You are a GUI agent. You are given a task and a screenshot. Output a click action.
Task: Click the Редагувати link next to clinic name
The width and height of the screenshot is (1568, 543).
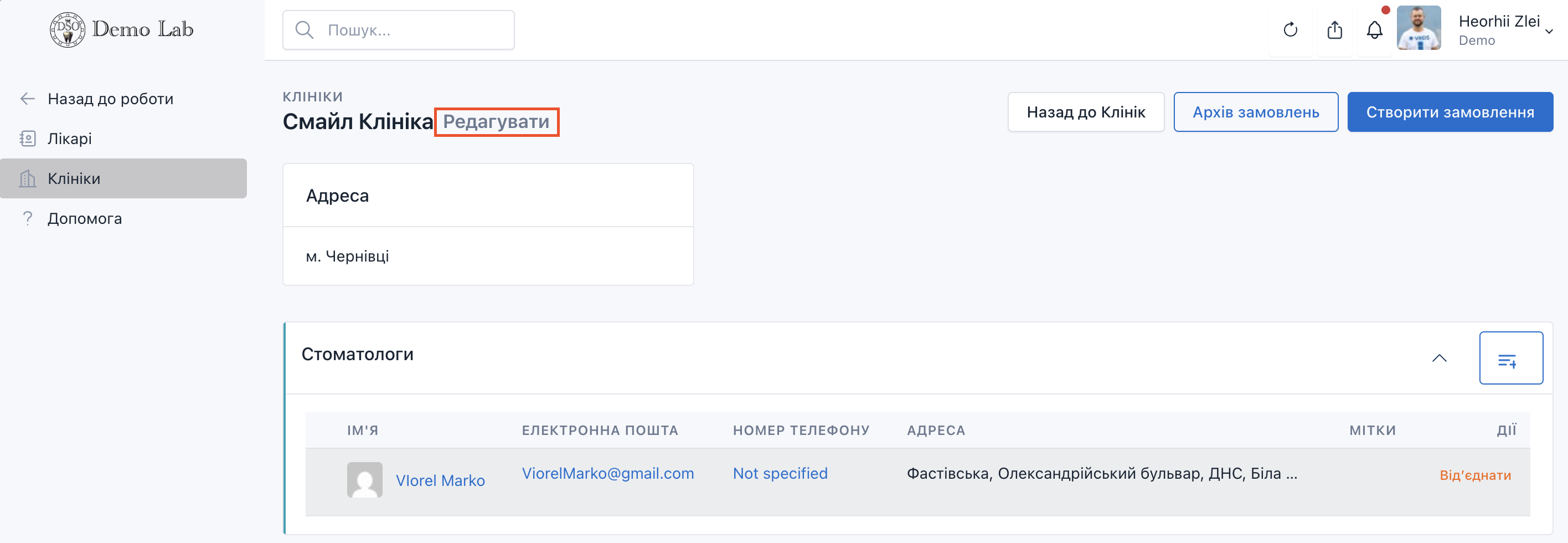coord(496,122)
